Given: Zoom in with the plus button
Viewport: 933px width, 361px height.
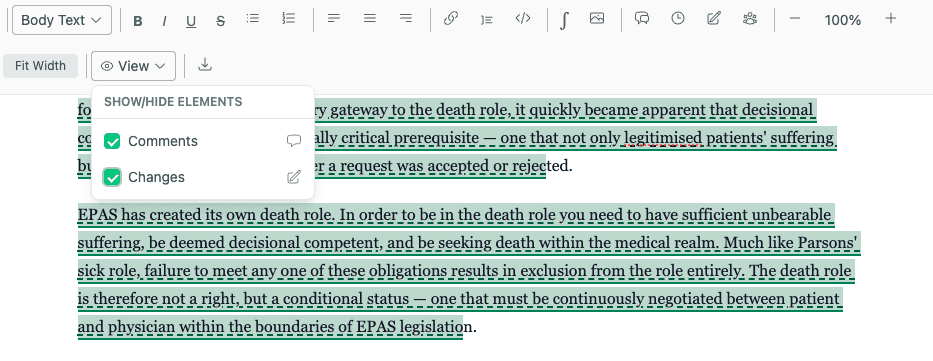Looking at the screenshot, I should pos(890,19).
